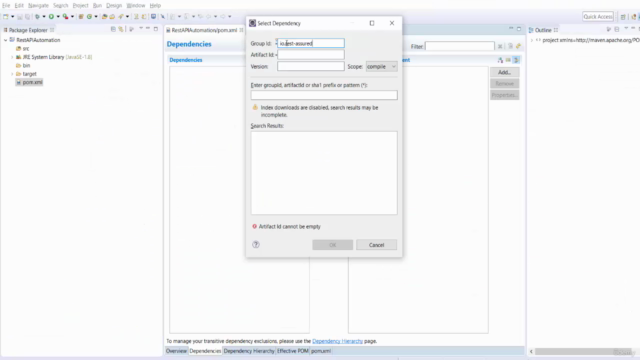Viewport: 640px width, 360px height.
Task: Open the Project menu
Action: 80,5
